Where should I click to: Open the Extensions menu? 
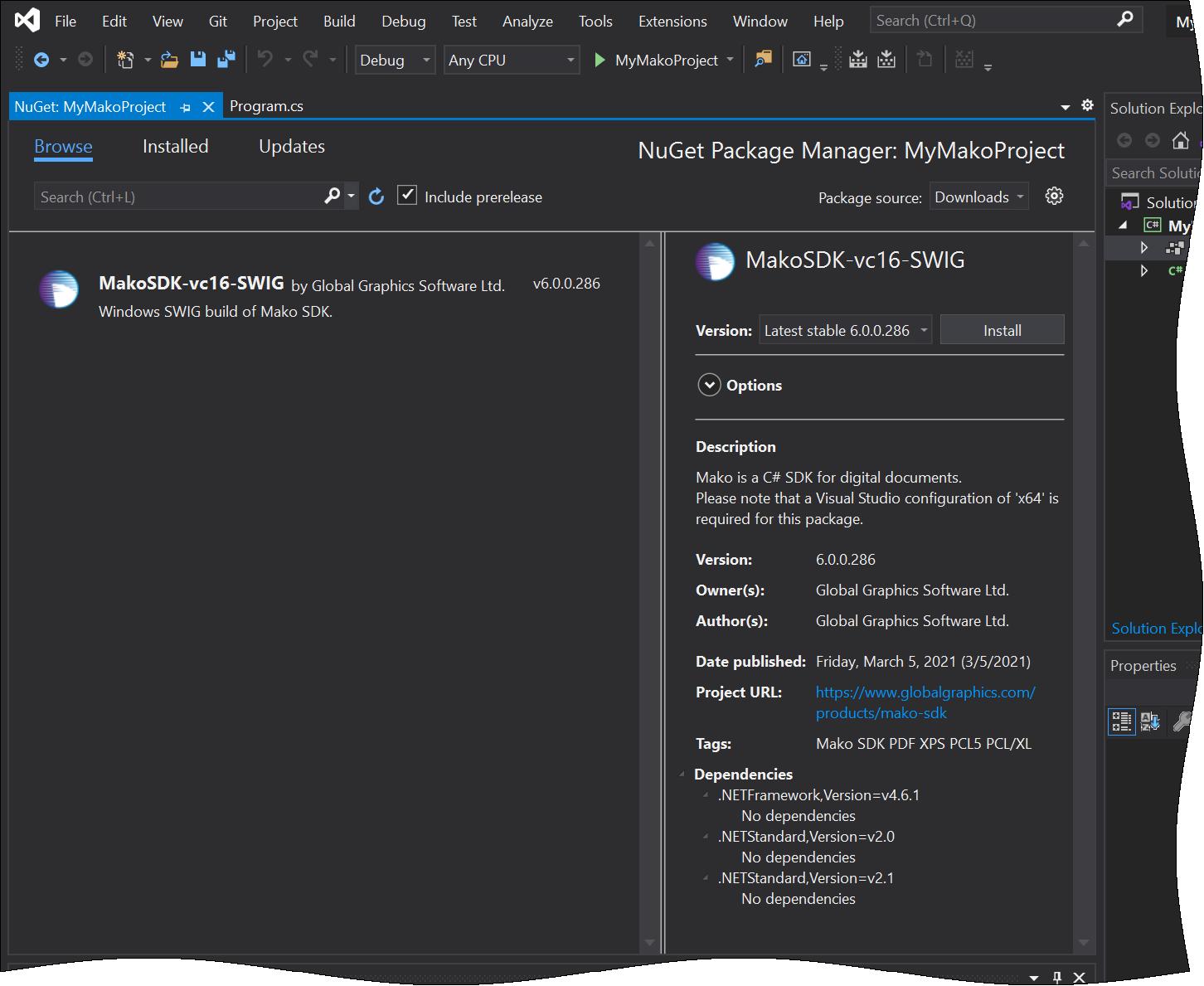[x=672, y=22]
